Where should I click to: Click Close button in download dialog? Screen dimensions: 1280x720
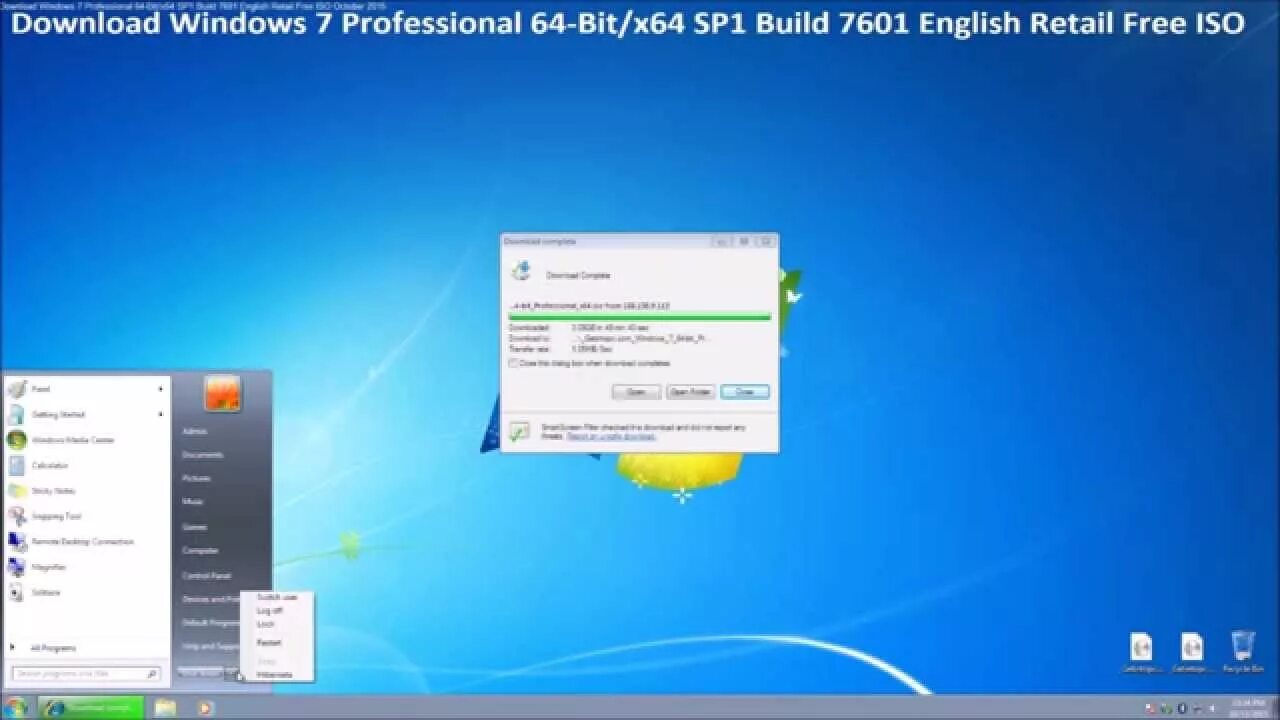pyautogui.click(x=745, y=392)
